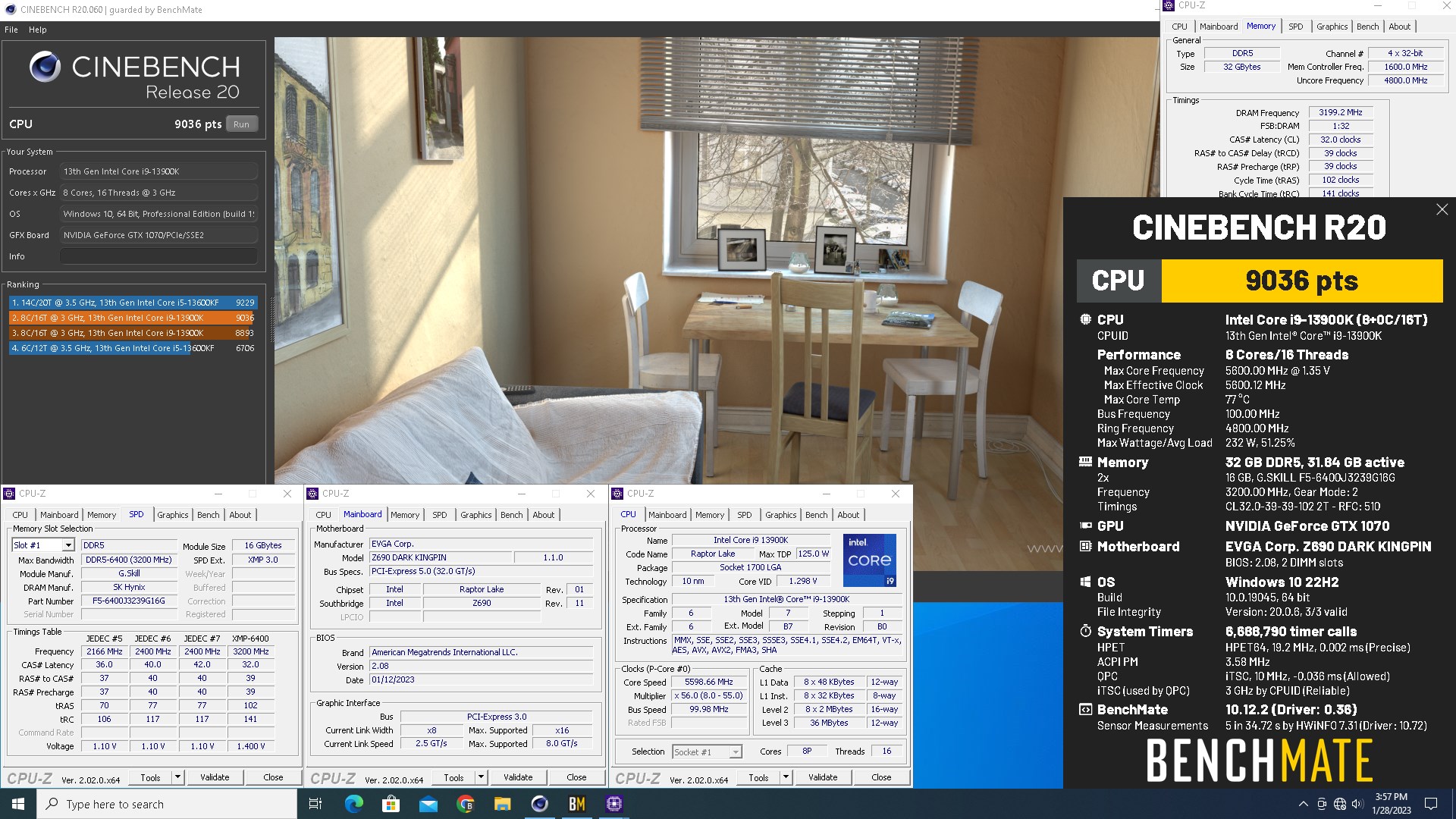Switch to Graphics tab in SPD window
Screen dimensions: 1456x819
[x=173, y=515]
